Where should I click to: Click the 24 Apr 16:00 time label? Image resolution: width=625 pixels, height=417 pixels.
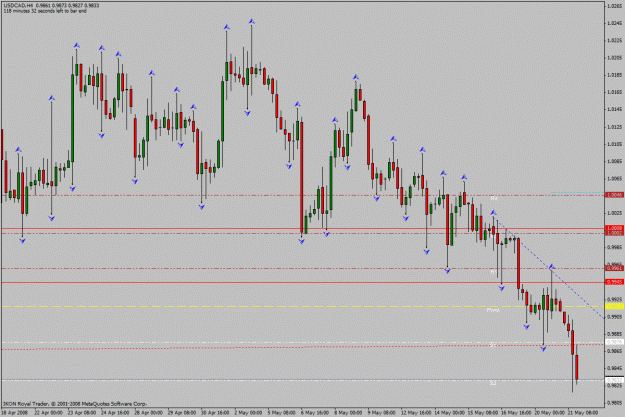115,413
